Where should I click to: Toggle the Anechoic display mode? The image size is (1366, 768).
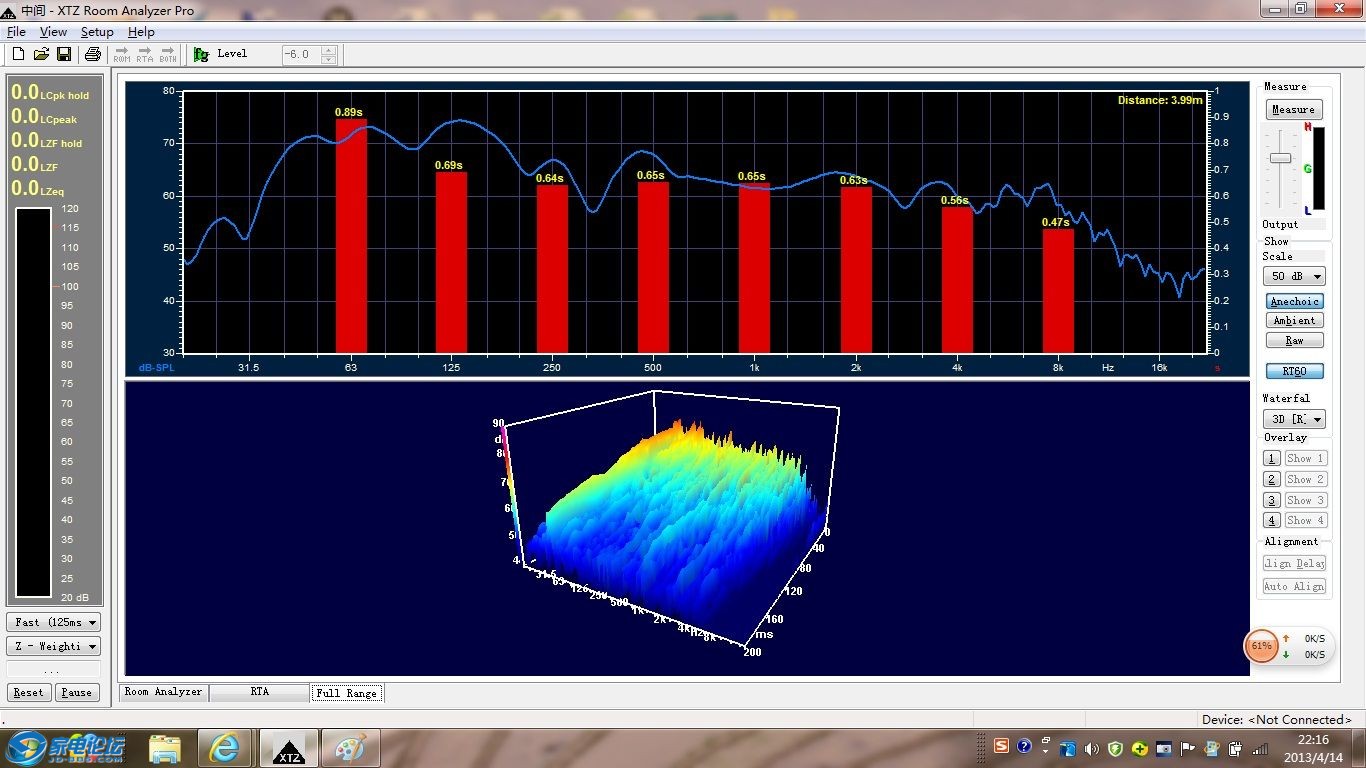click(1294, 301)
